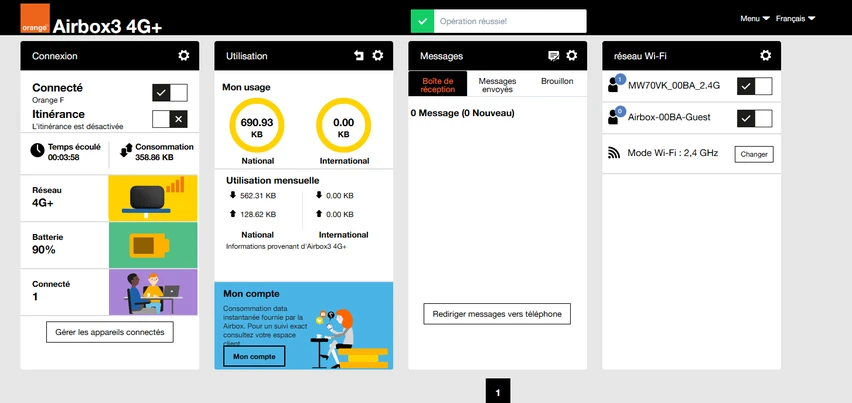Screen dimensions: 852x403
Task: Click the MW70VK_00BA_2.4G network name
Action: 674,85
